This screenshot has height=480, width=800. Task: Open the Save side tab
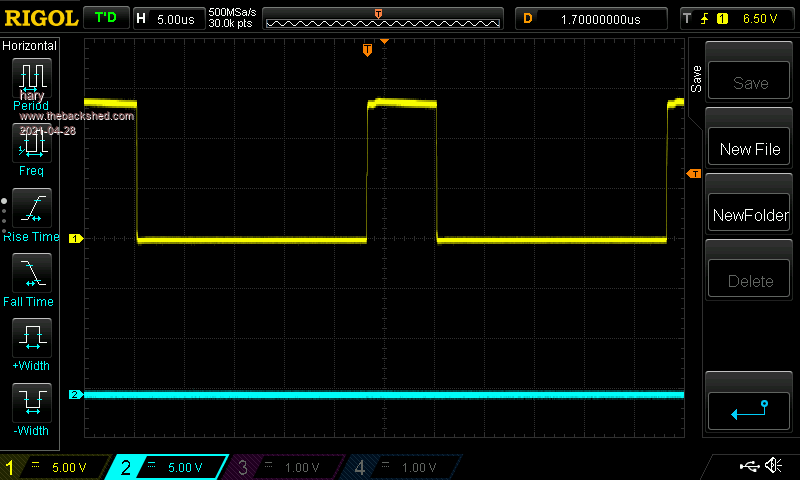coord(695,76)
